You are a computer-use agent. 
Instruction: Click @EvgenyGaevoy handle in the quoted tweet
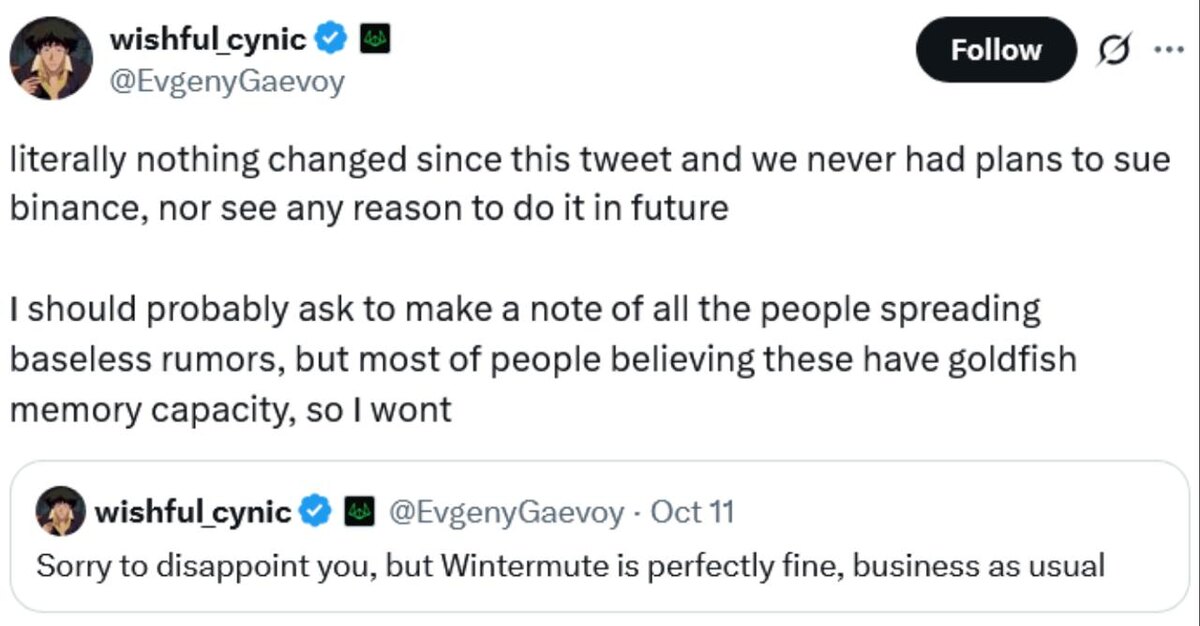504,513
